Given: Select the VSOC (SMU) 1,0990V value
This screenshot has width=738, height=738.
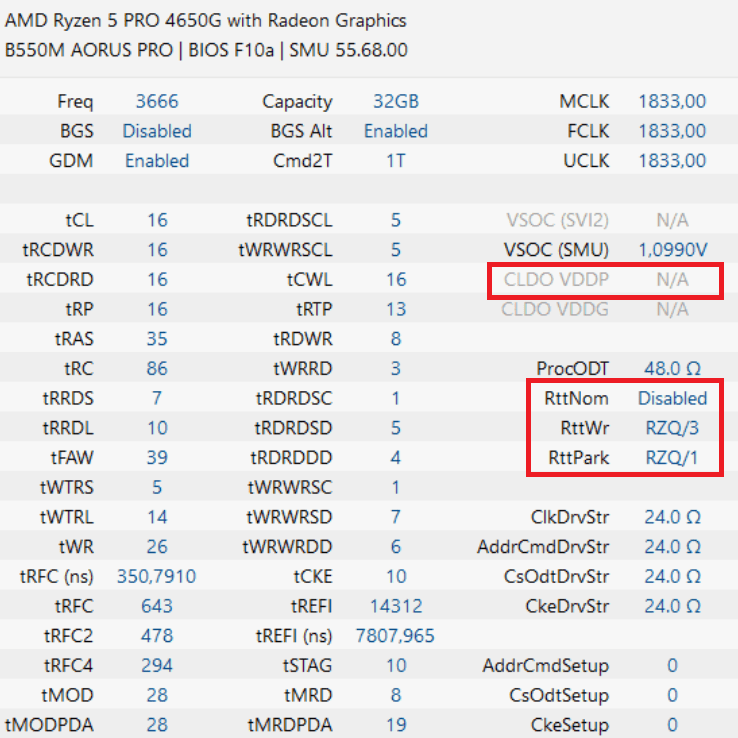Looking at the screenshot, I should 672,249.
